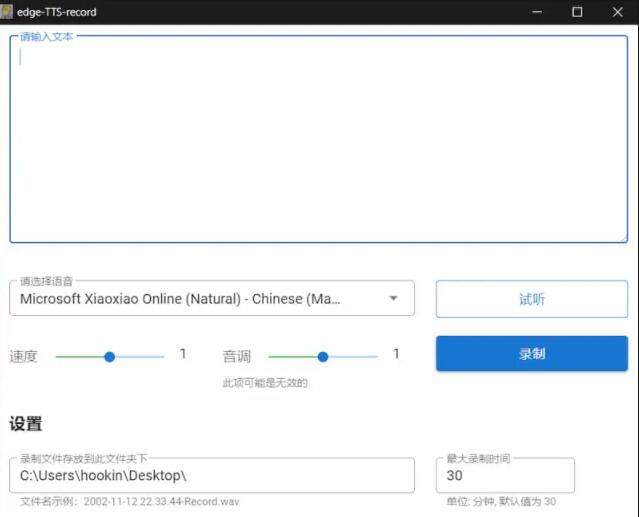
Task: Click the 此项可能是无效的 note under pitch
Action: click(265, 383)
